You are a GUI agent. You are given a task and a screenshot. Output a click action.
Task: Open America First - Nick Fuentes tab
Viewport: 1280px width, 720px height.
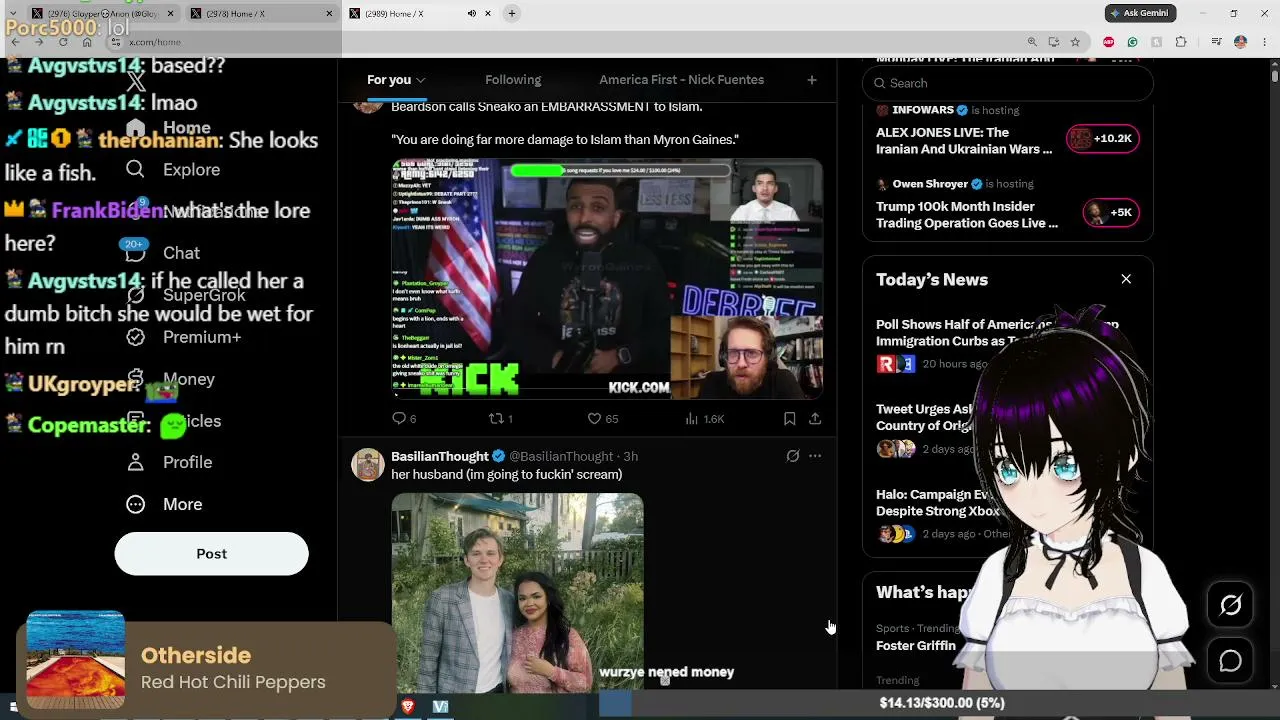(x=681, y=80)
